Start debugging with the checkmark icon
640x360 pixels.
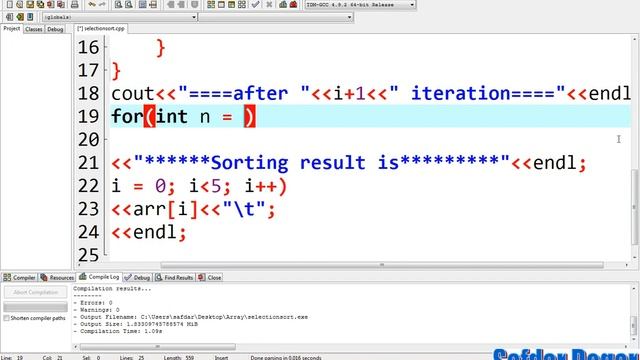coord(256,4)
